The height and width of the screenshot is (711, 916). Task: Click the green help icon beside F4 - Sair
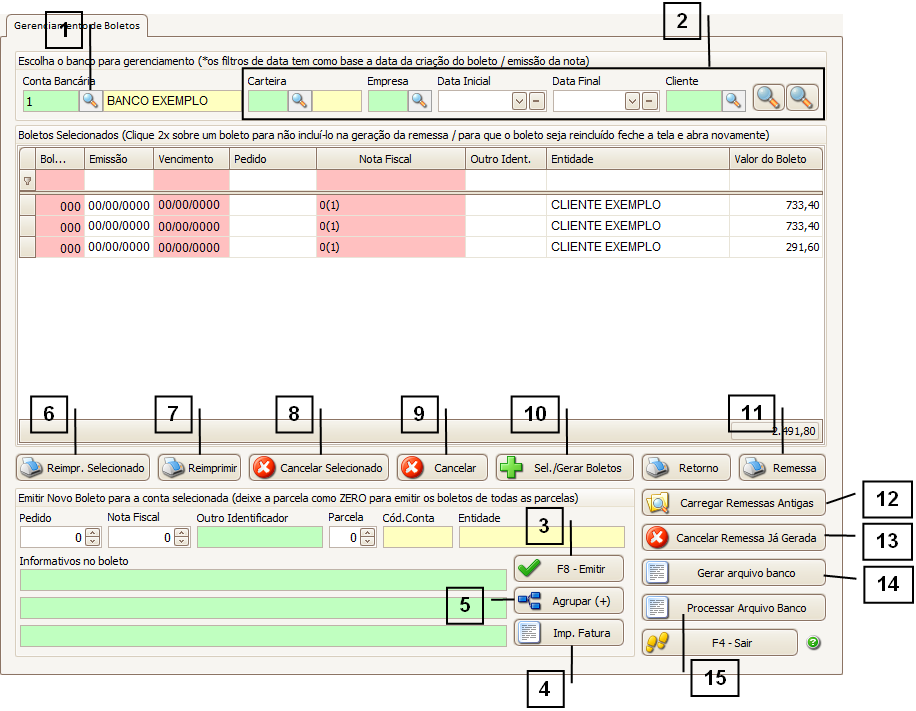[813, 642]
